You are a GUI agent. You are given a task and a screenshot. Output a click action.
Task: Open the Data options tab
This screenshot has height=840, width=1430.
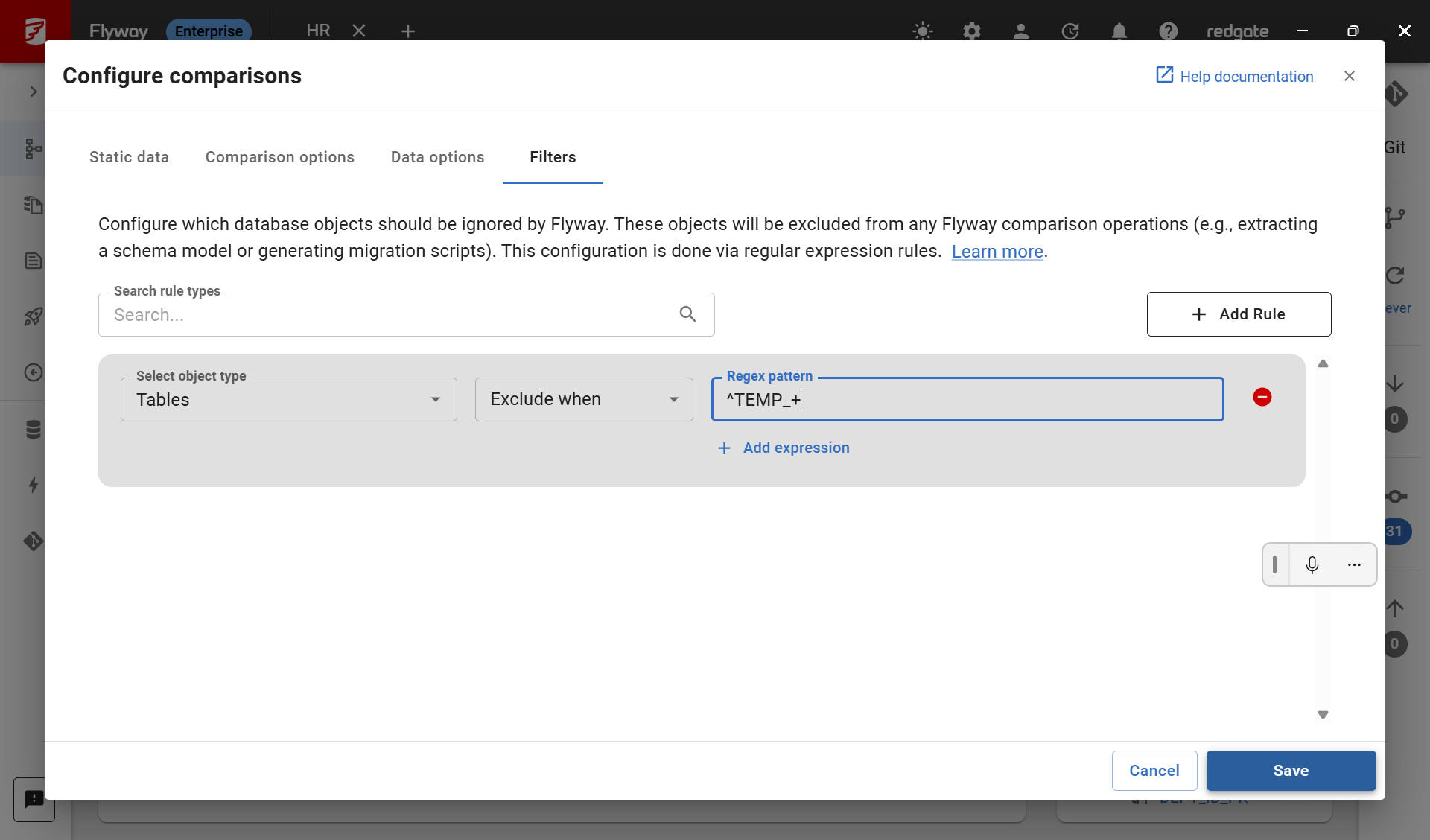pyautogui.click(x=437, y=157)
